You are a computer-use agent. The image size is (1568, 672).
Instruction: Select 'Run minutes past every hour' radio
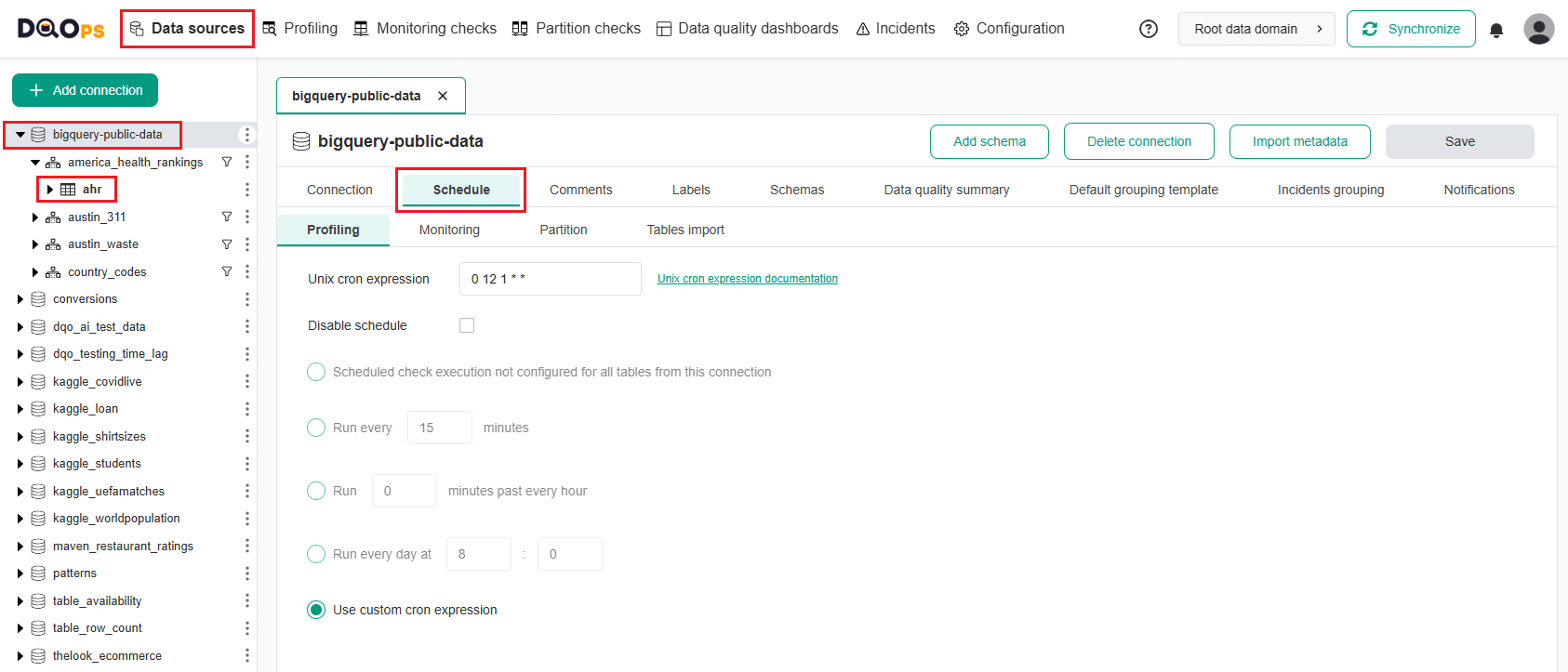316,491
